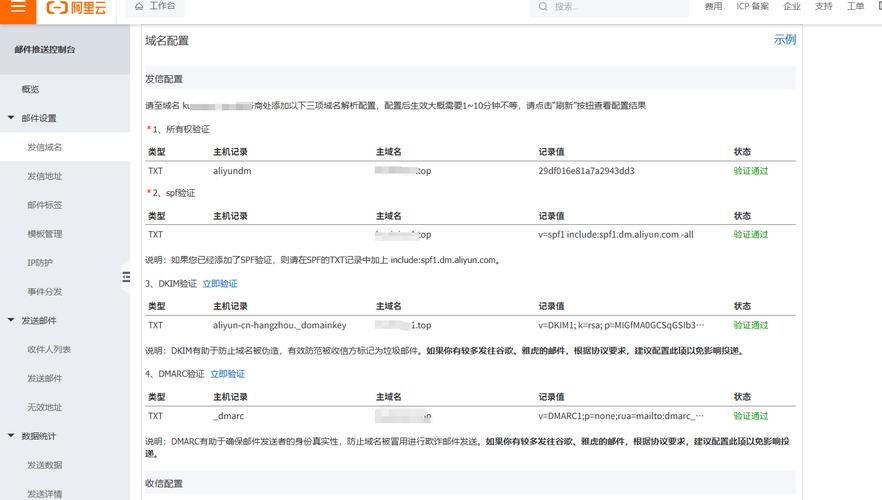
Task: Open the 示例 example link
Action: [x=785, y=39]
